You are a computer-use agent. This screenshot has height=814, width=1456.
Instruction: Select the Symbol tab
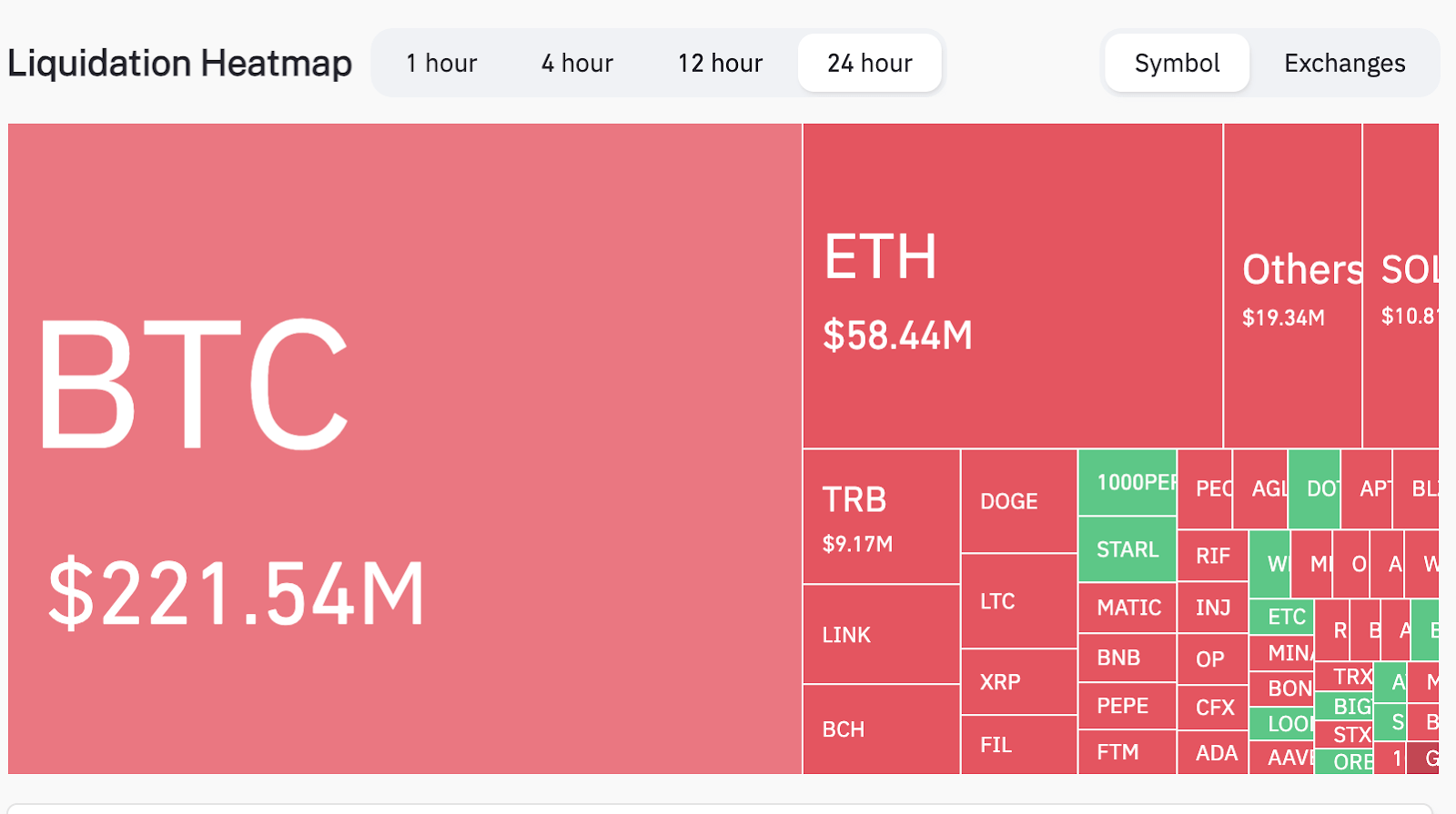[1176, 63]
